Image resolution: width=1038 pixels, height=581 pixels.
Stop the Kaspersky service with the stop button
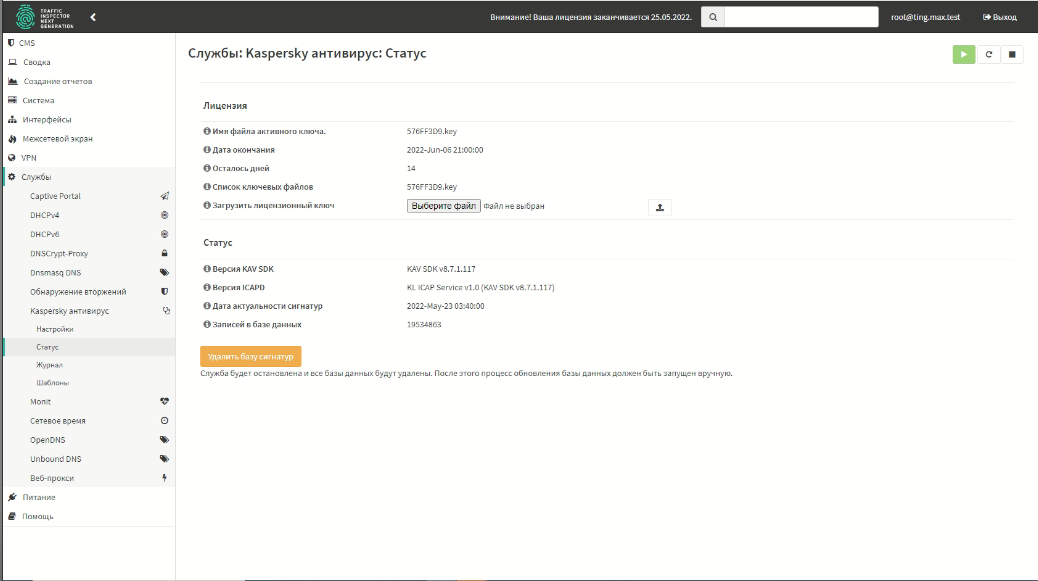tap(1012, 54)
